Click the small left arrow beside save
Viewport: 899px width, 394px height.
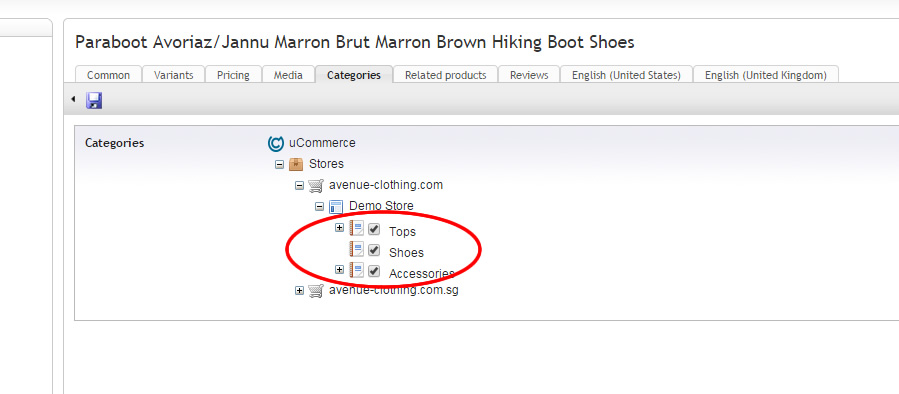pos(73,99)
